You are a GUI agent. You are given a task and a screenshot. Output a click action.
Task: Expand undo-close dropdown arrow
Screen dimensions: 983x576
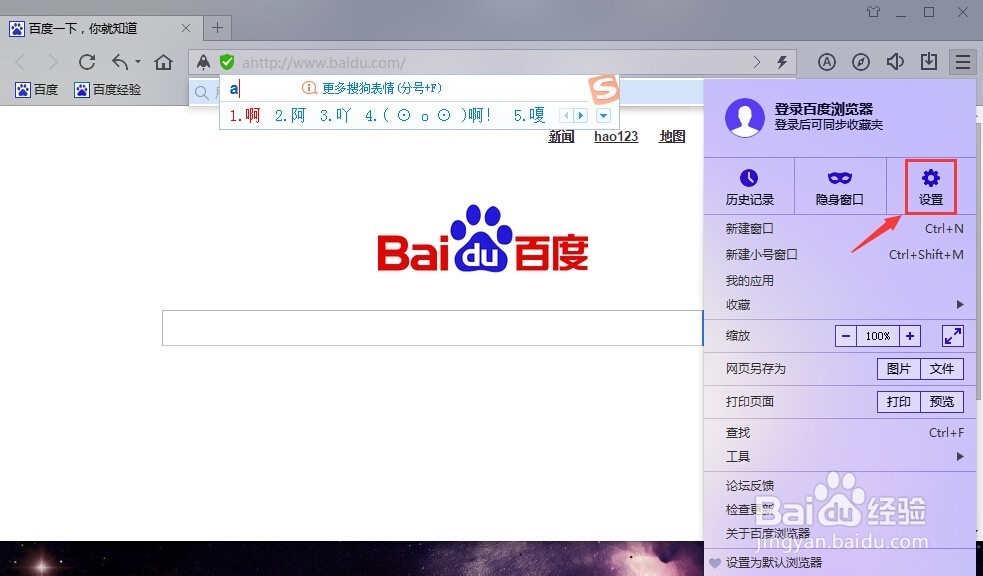click(x=138, y=62)
